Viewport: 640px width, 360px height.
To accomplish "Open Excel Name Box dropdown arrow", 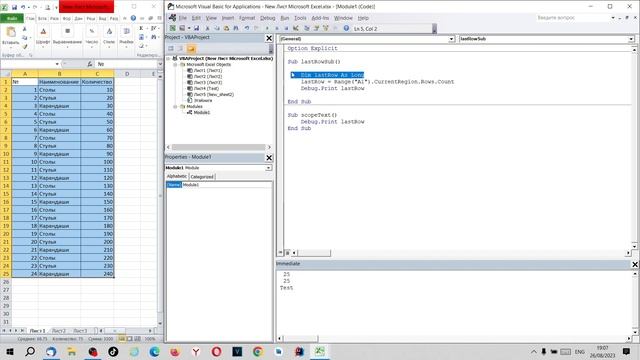I will [x=57, y=64].
